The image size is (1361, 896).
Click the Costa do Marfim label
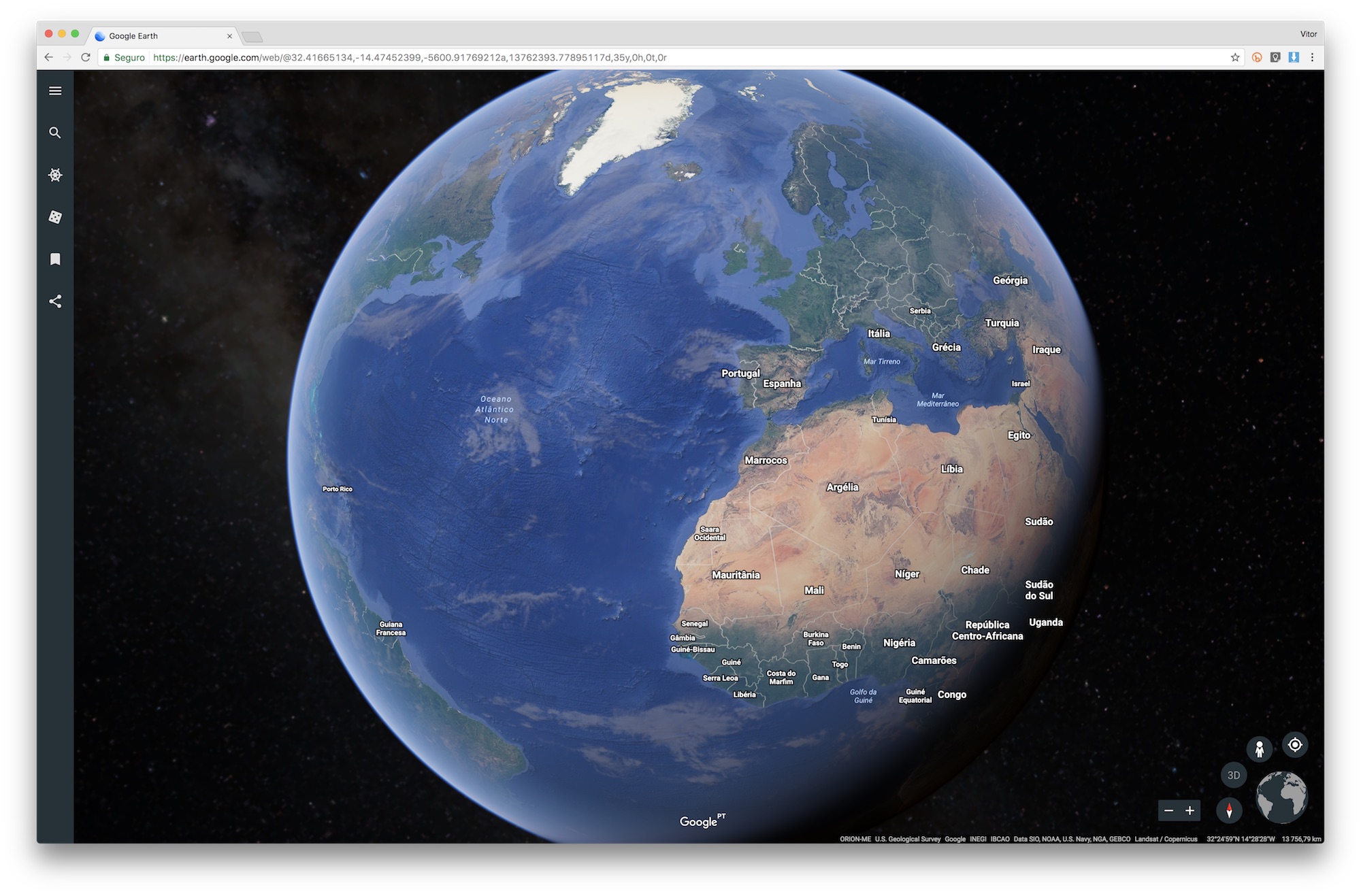(x=781, y=678)
